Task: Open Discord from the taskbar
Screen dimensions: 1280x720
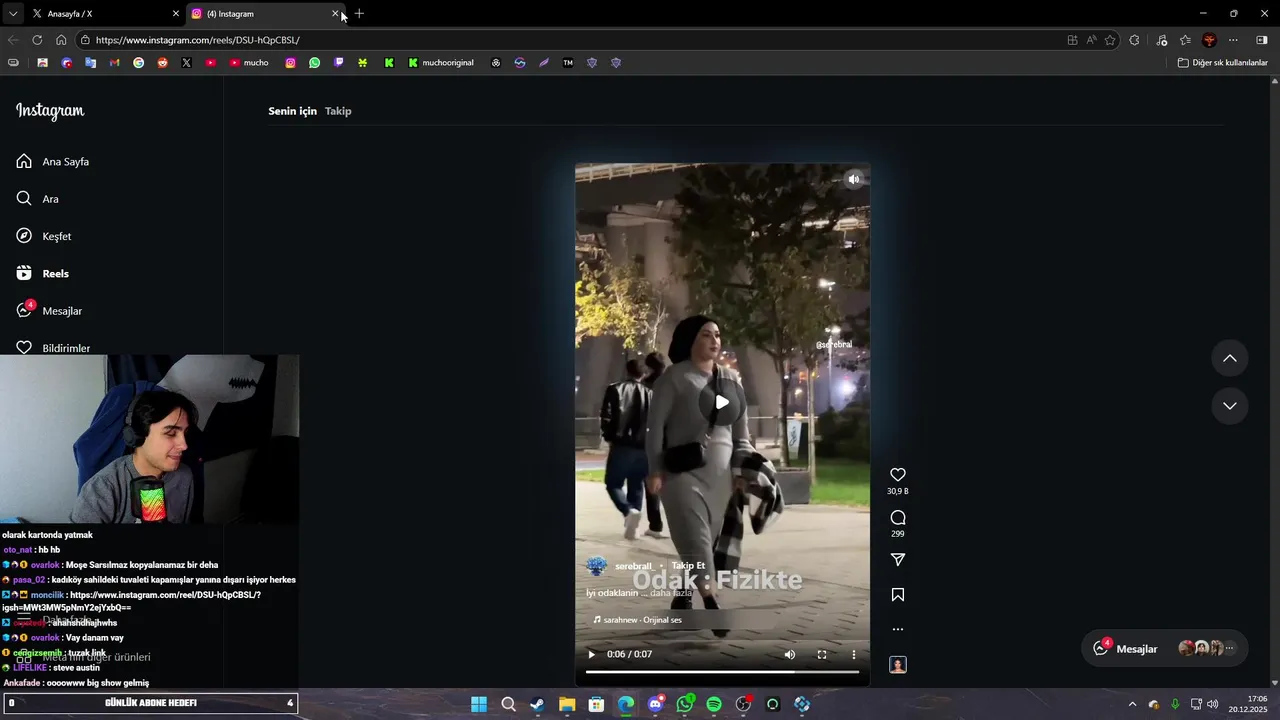Action: point(655,705)
